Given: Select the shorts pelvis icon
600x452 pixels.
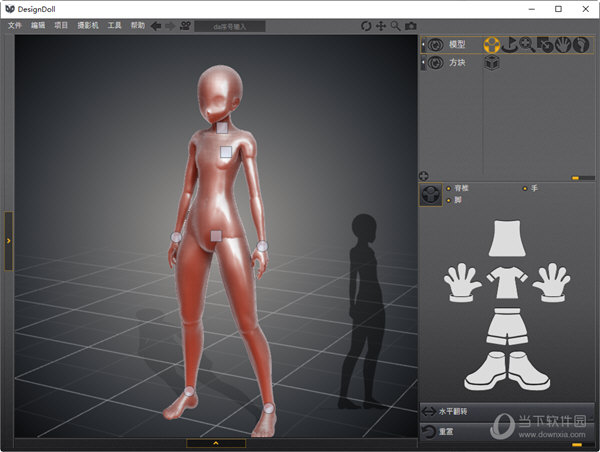Looking at the screenshot, I should click(x=507, y=326).
